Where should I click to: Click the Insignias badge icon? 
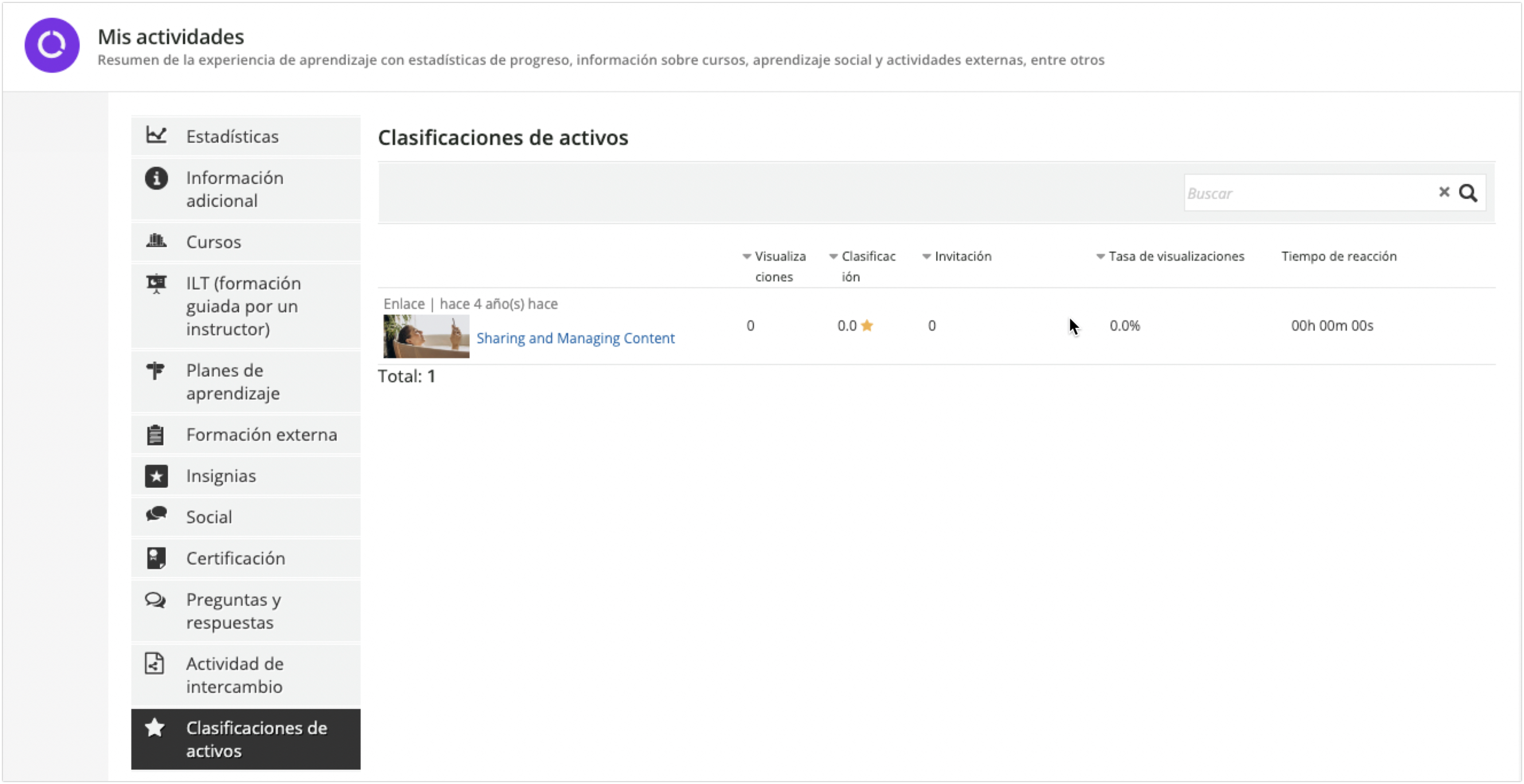coord(156,475)
